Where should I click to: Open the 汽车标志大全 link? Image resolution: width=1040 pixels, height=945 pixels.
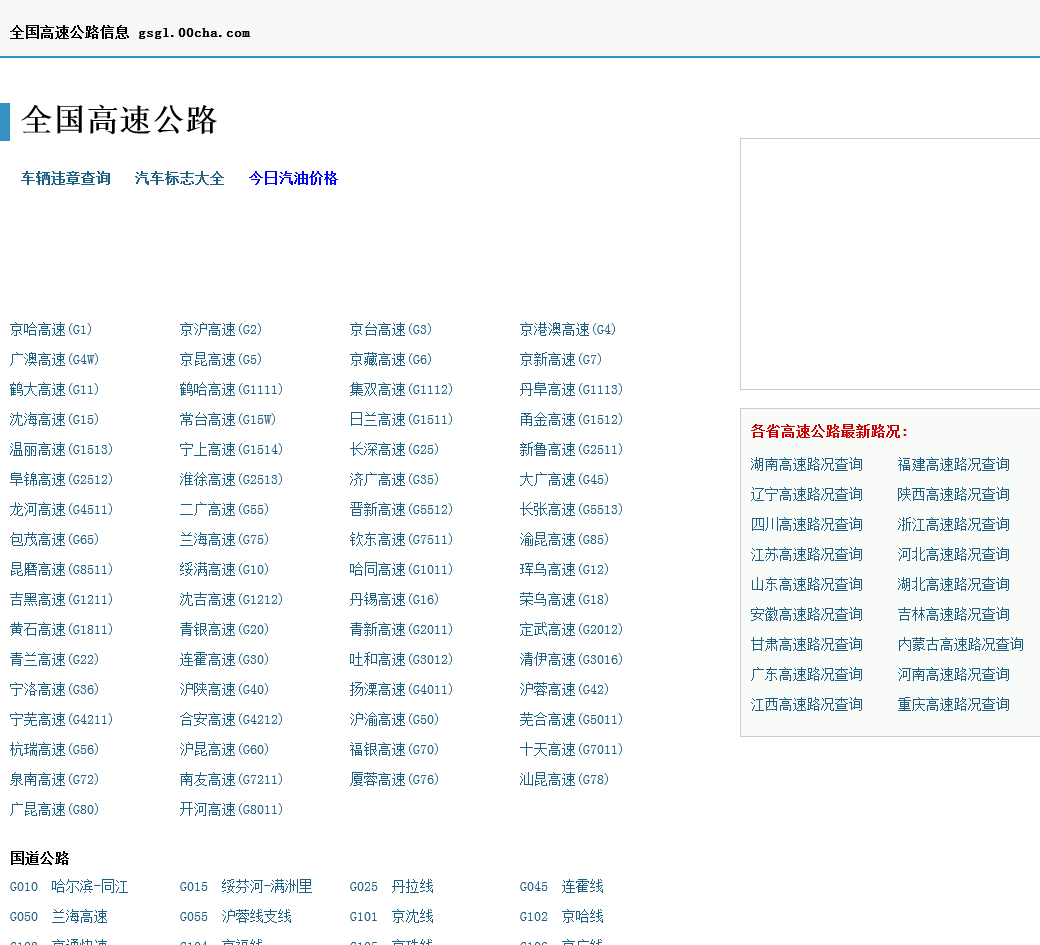coord(179,178)
